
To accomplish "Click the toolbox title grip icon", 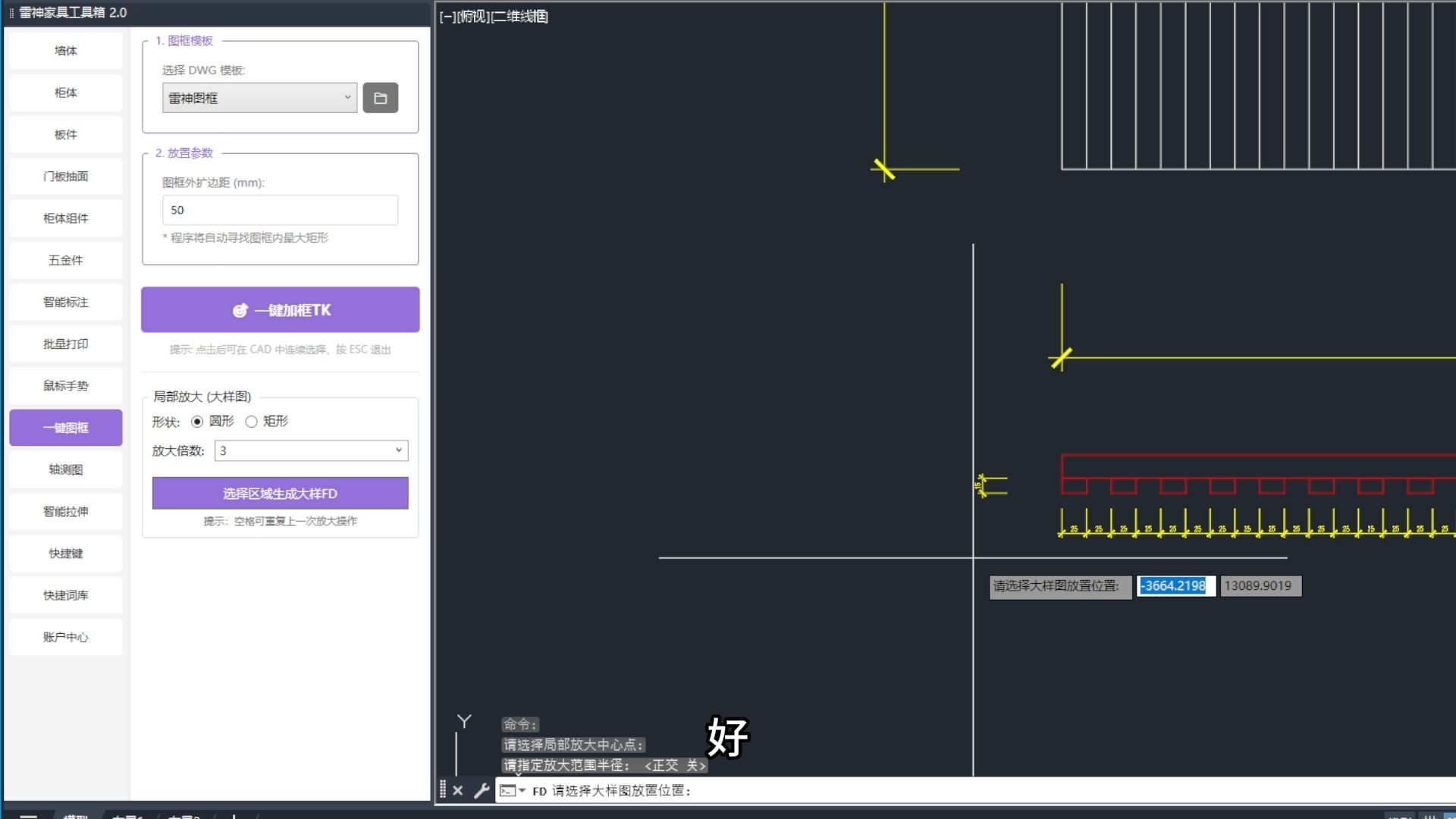I will pyautogui.click(x=11, y=13).
